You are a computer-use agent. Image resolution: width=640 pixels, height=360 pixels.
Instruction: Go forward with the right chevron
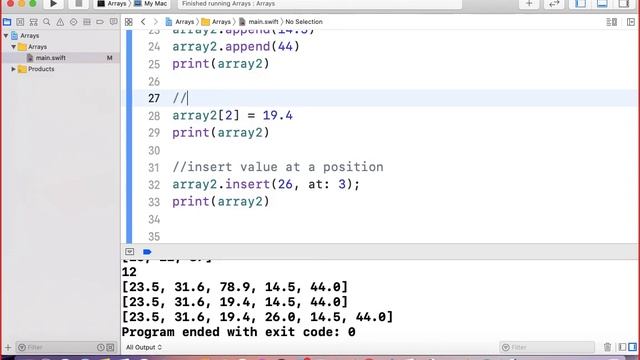click(x=155, y=22)
